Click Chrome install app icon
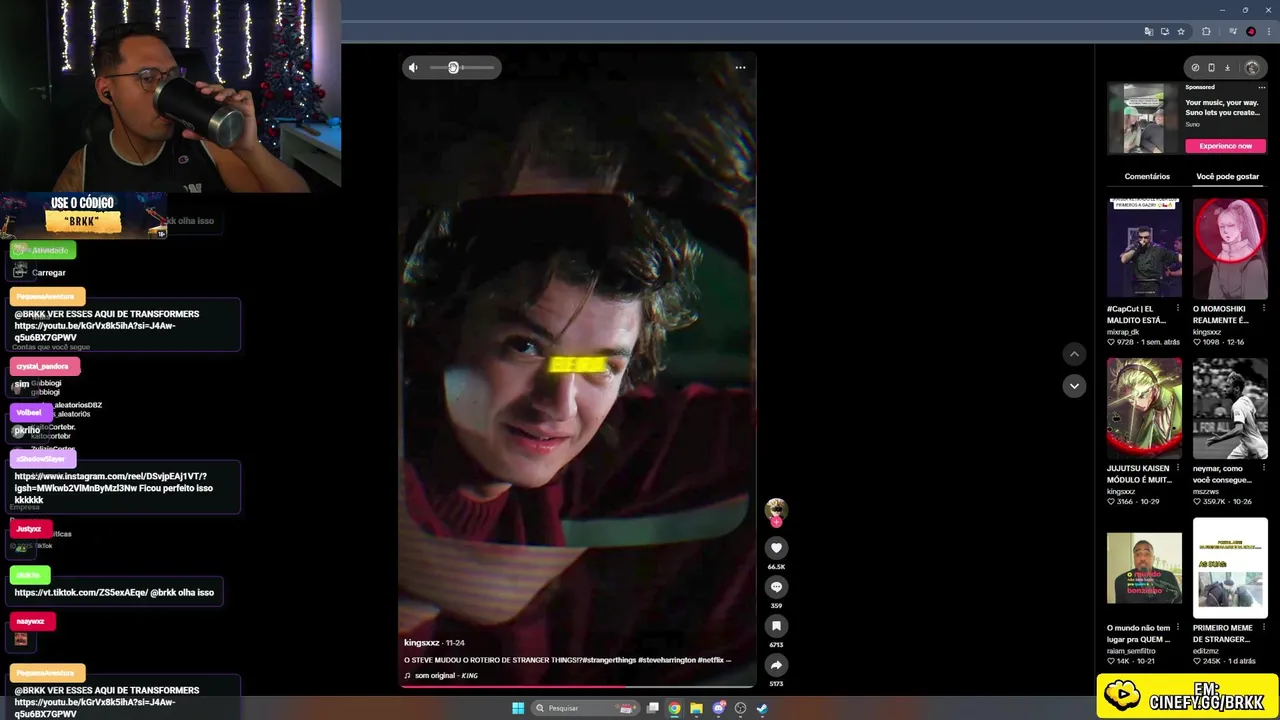This screenshot has height=720, width=1280. point(1165,32)
